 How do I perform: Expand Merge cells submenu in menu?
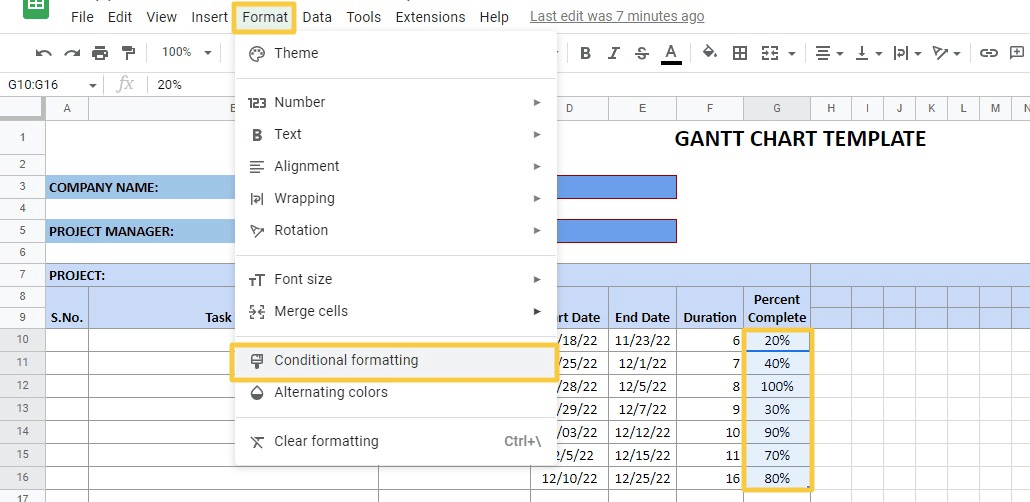[395, 311]
